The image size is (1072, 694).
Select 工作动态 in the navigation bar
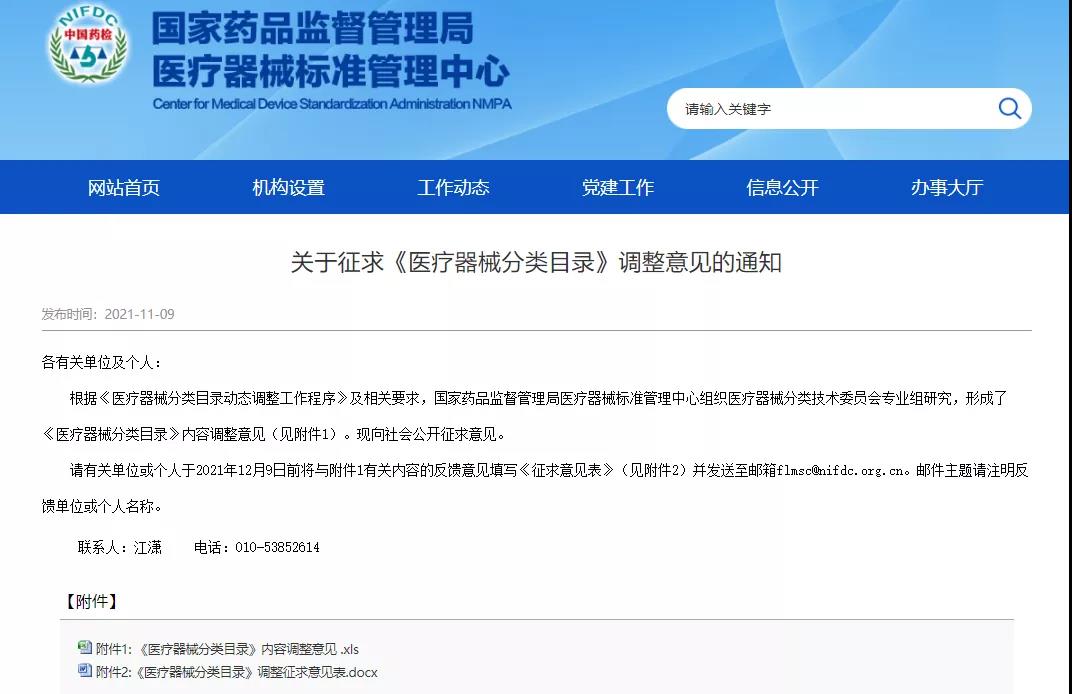tap(453, 187)
